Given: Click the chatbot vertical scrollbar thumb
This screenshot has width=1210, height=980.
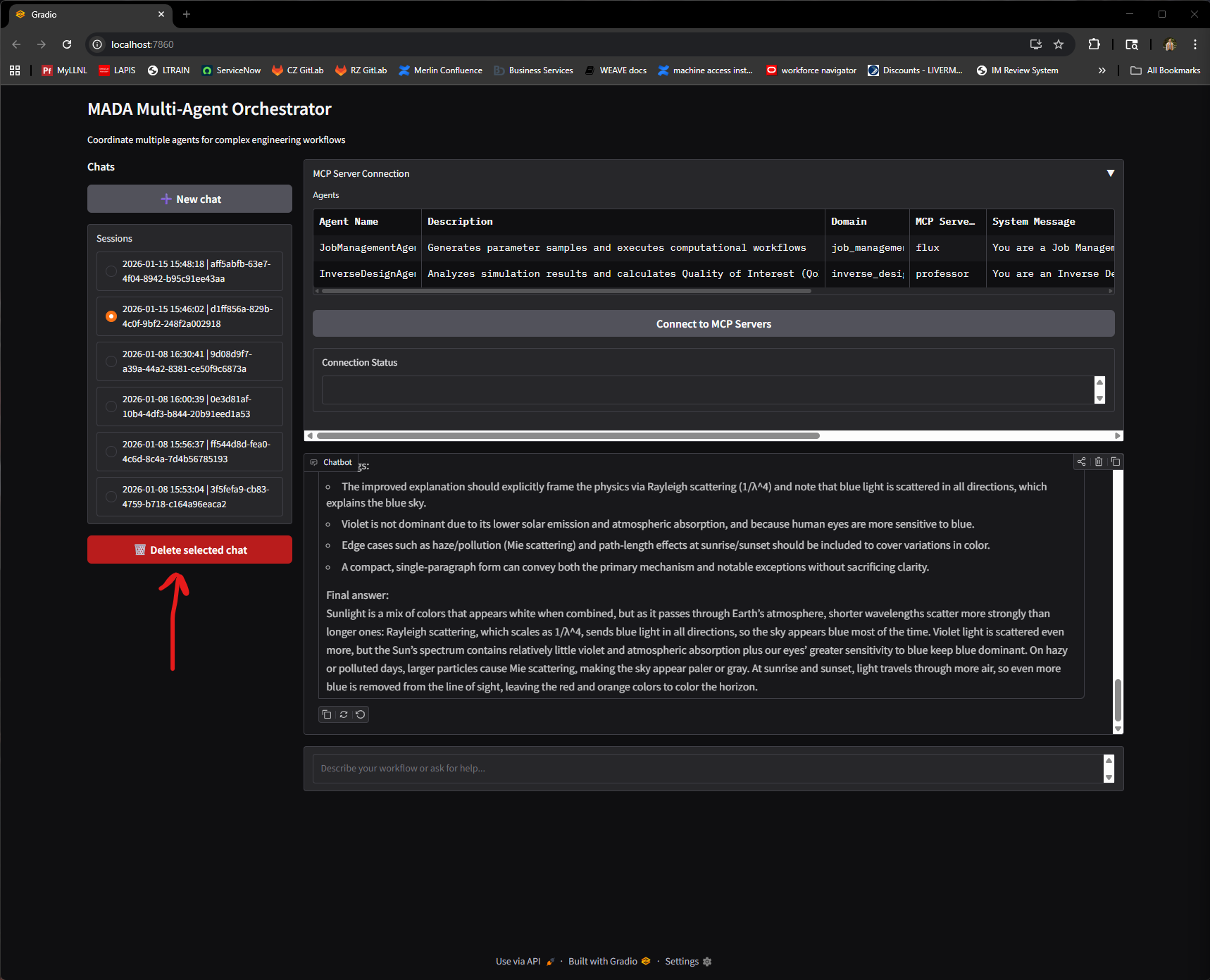Looking at the screenshot, I should (x=1118, y=700).
